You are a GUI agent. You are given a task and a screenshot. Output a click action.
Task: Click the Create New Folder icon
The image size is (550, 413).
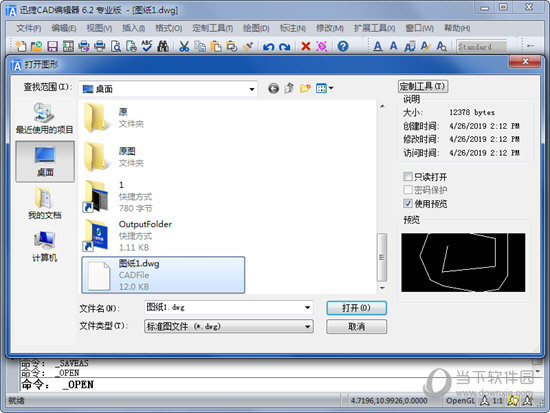tap(305, 88)
